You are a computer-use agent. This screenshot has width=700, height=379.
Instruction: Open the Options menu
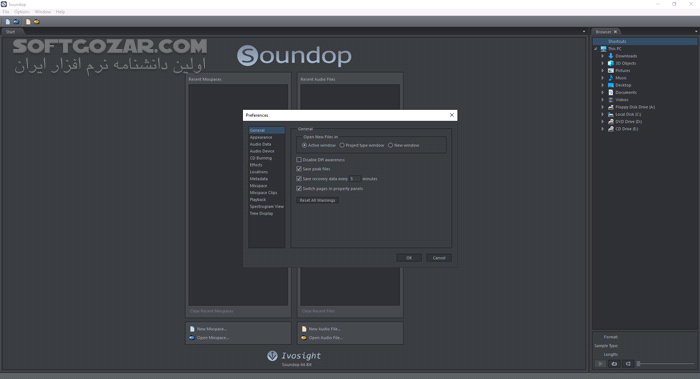21,12
